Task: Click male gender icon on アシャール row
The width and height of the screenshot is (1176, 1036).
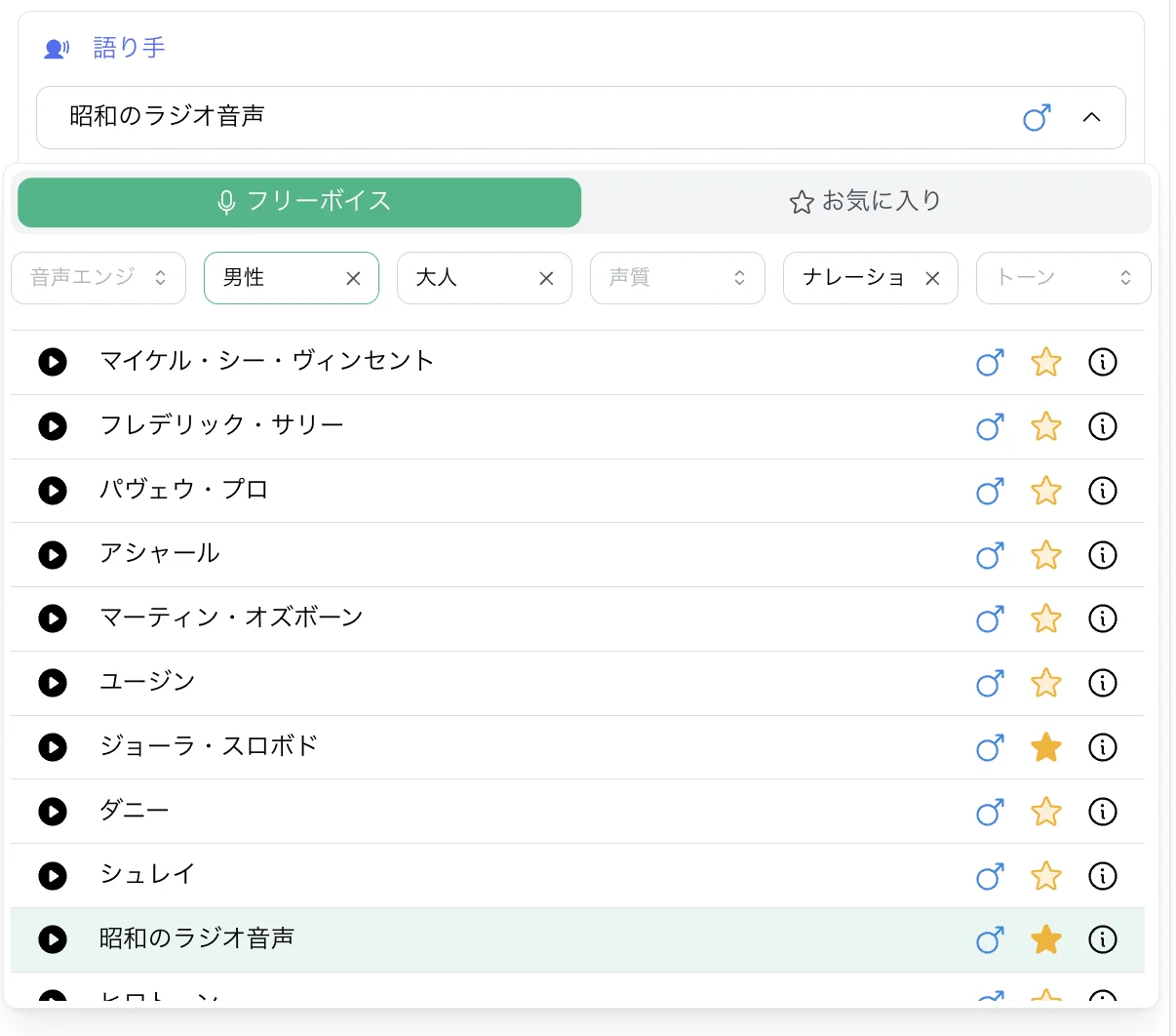Action: point(990,555)
